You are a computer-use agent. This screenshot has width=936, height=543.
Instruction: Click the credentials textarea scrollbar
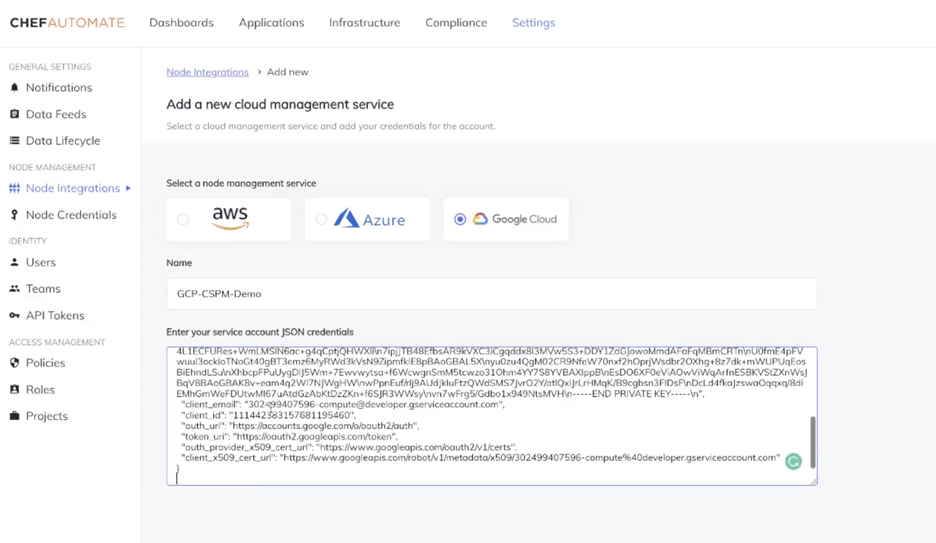(x=812, y=440)
